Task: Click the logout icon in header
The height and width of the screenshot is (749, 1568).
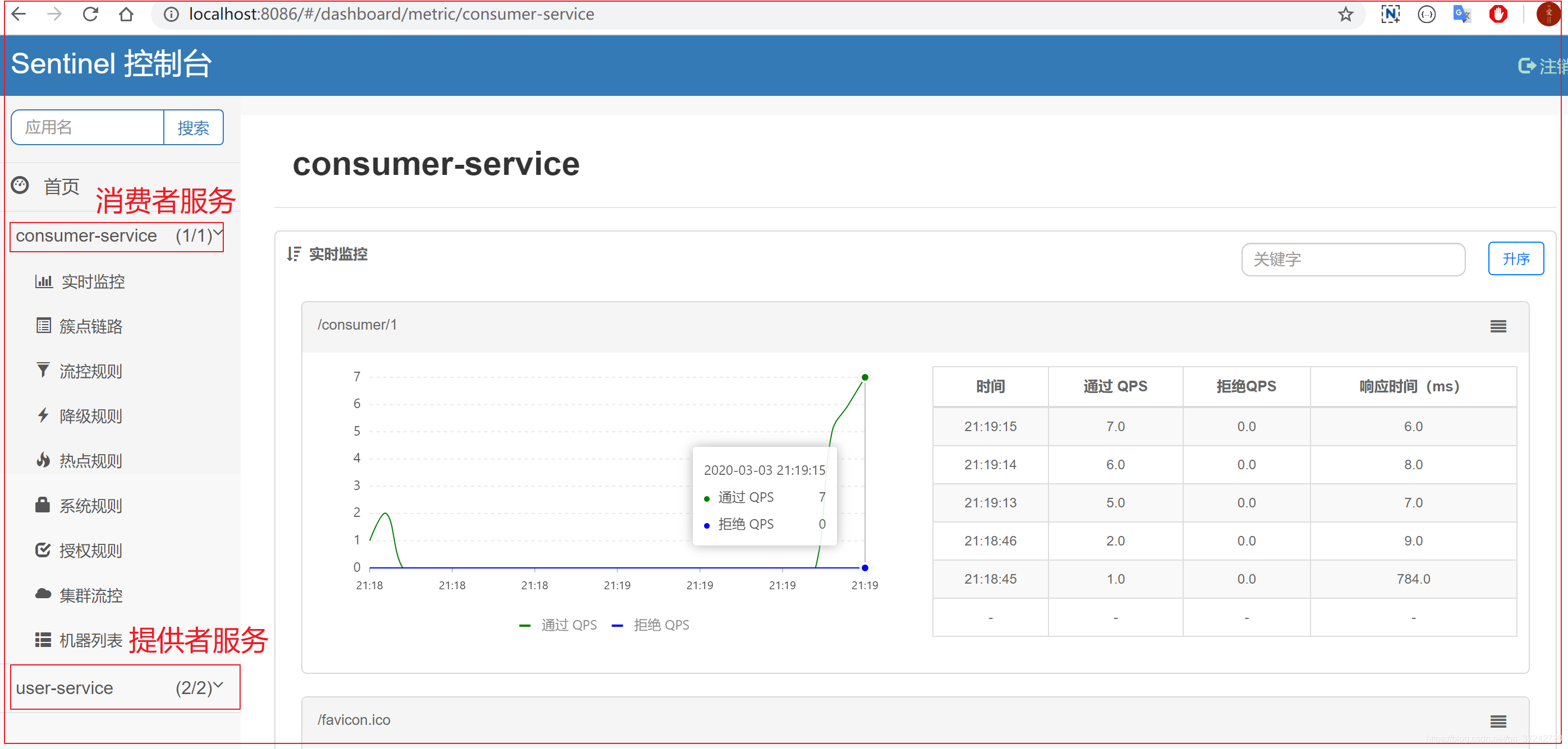Action: (x=1526, y=65)
